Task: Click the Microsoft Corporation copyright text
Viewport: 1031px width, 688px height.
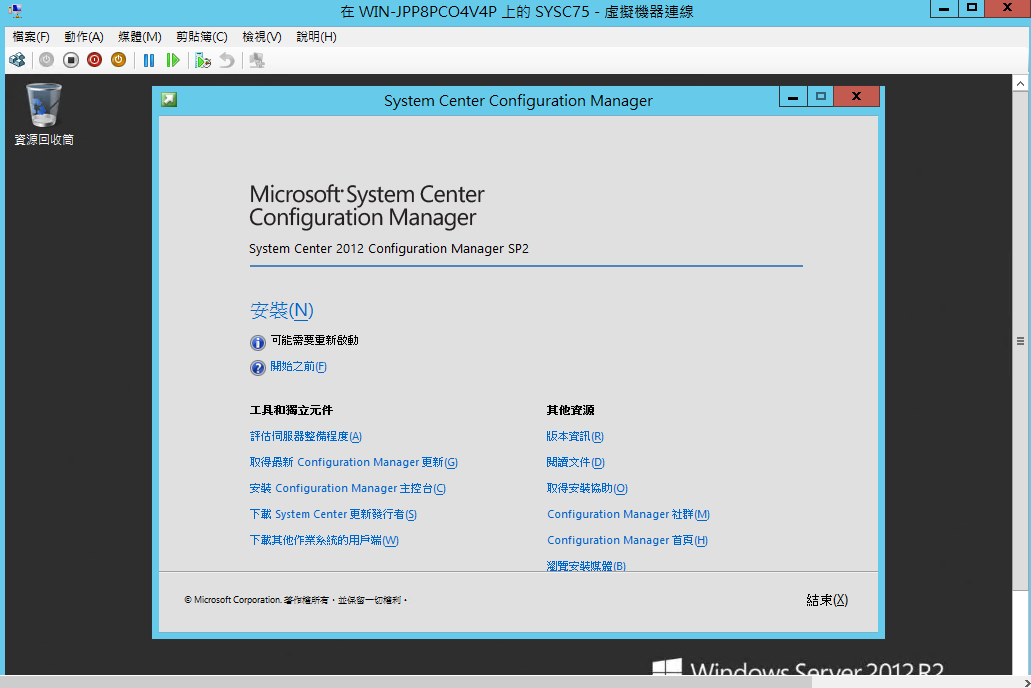Action: click(296, 600)
